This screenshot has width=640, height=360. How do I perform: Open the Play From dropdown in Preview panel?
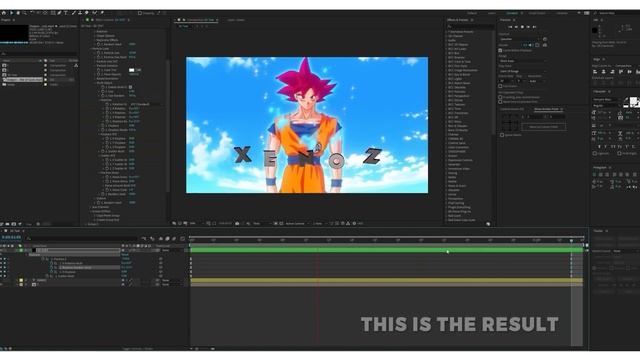coord(523,71)
